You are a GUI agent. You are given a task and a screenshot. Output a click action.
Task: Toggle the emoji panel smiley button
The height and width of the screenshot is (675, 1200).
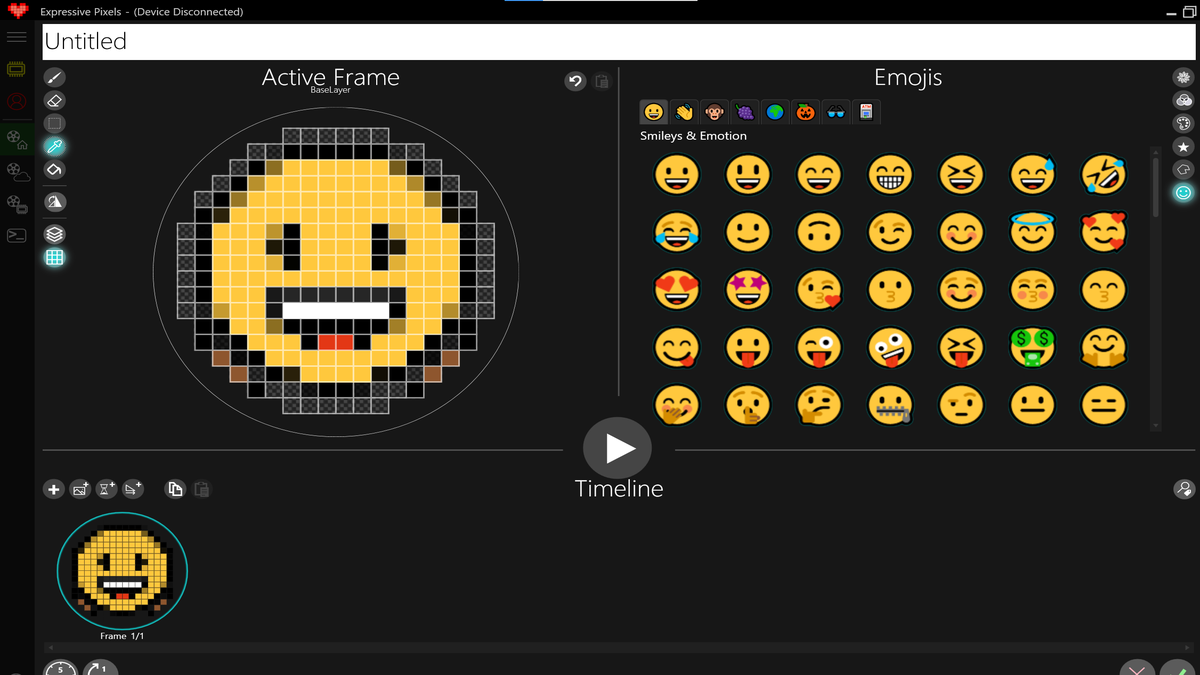1183,192
